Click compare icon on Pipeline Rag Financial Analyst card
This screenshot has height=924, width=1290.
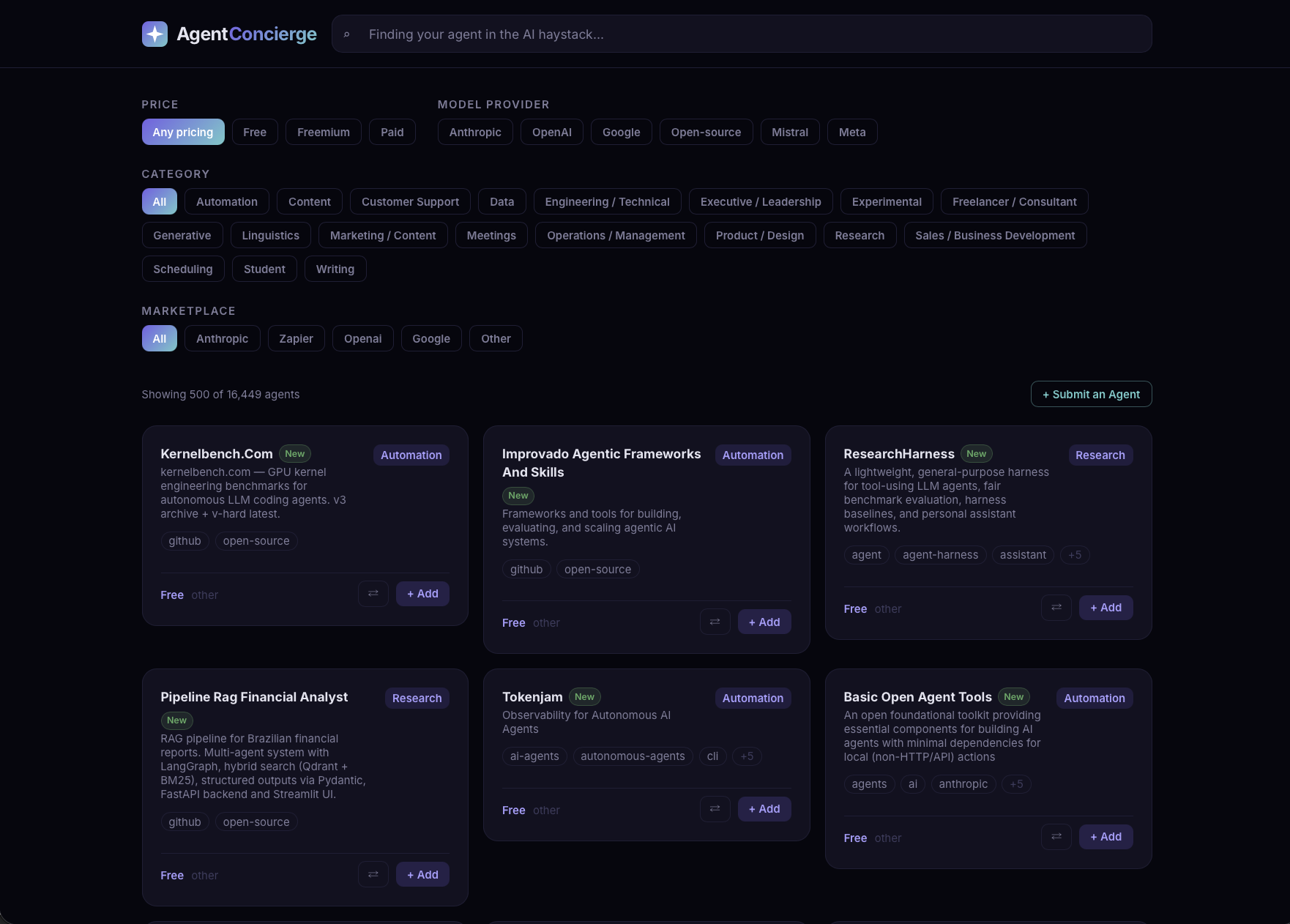[x=373, y=874]
